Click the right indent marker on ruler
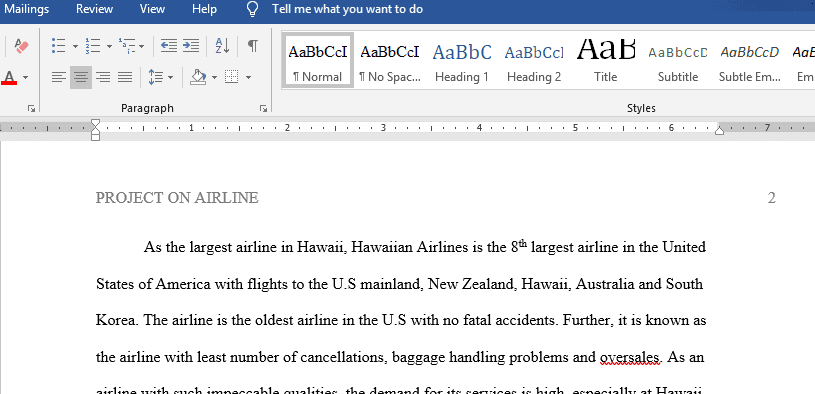Image resolution: width=815 pixels, height=394 pixels. [719, 130]
